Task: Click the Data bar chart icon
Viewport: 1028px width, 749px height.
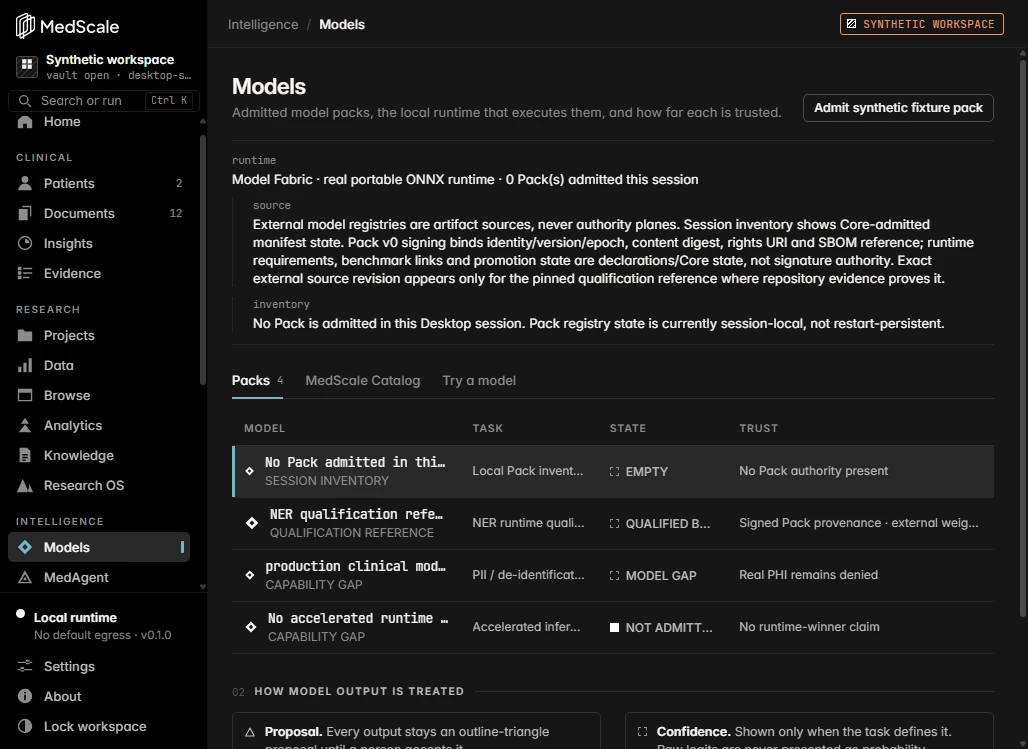Action: pos(25,365)
